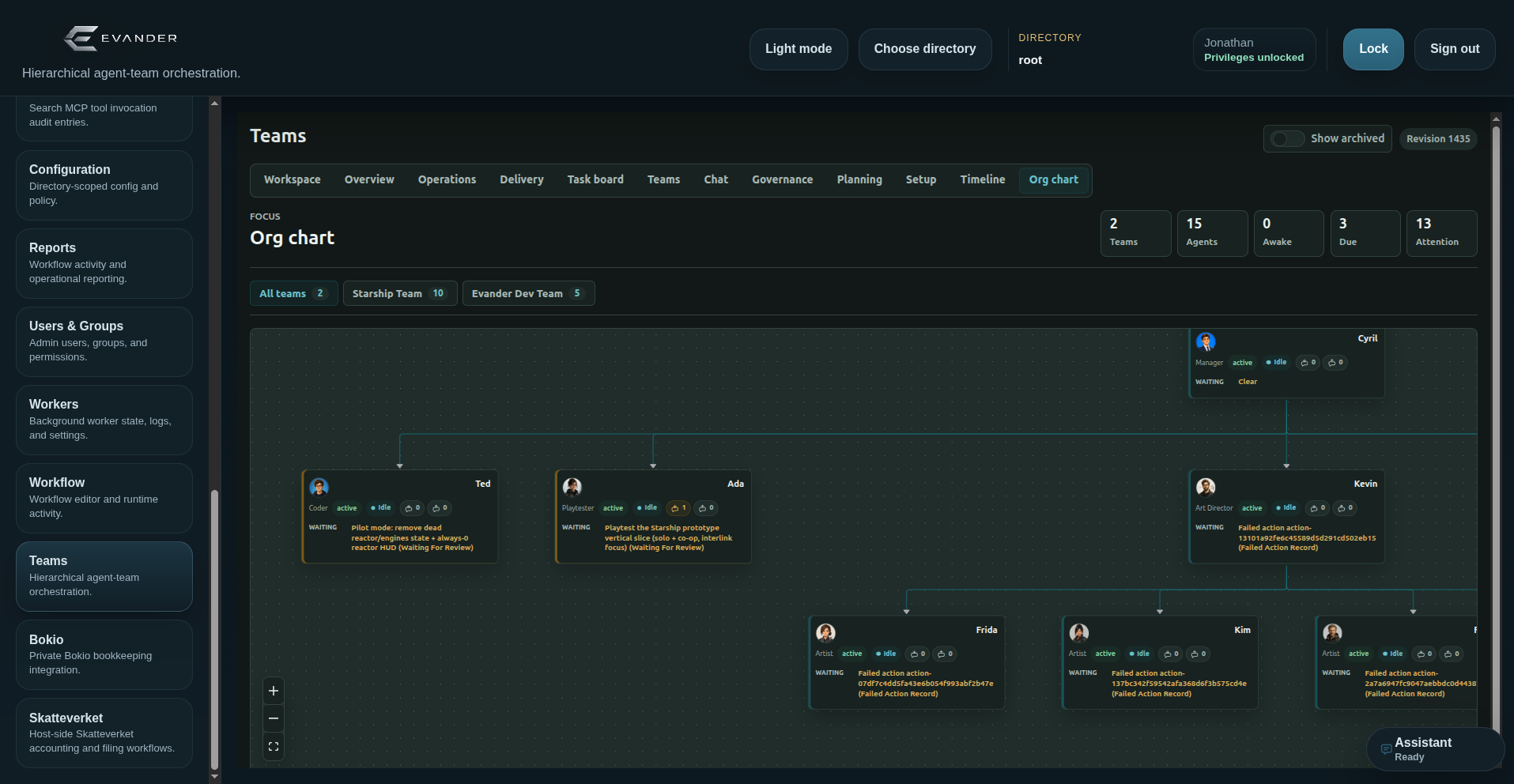The image size is (1514, 784).
Task: Open Workflow in the sidebar
Action: [104, 498]
